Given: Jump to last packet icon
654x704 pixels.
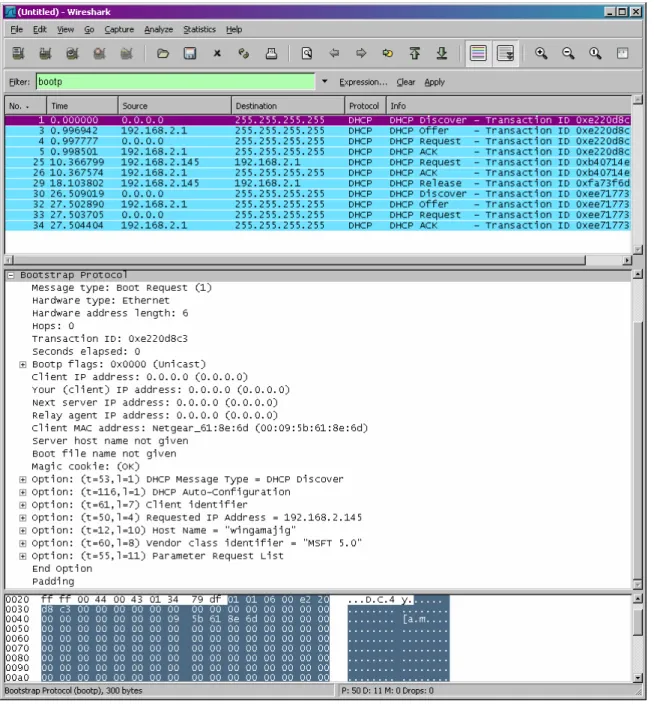Looking at the screenshot, I should pos(442,53).
